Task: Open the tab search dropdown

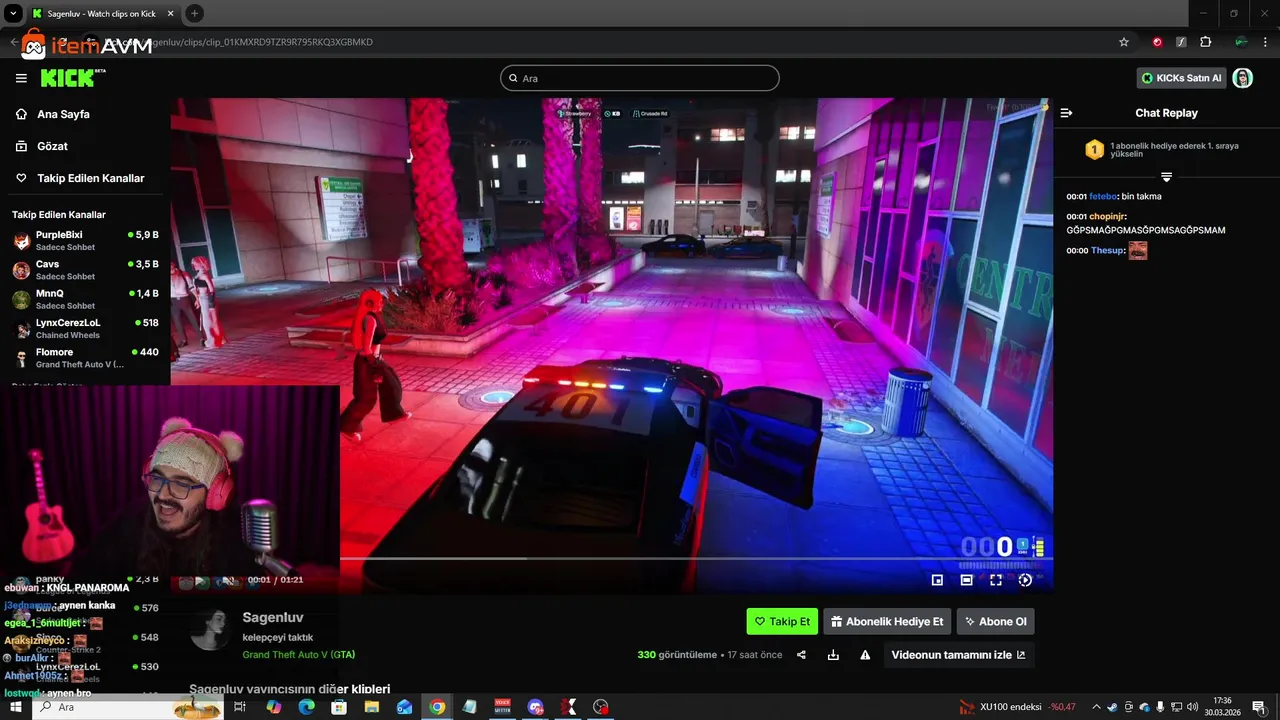Action: tap(13, 14)
